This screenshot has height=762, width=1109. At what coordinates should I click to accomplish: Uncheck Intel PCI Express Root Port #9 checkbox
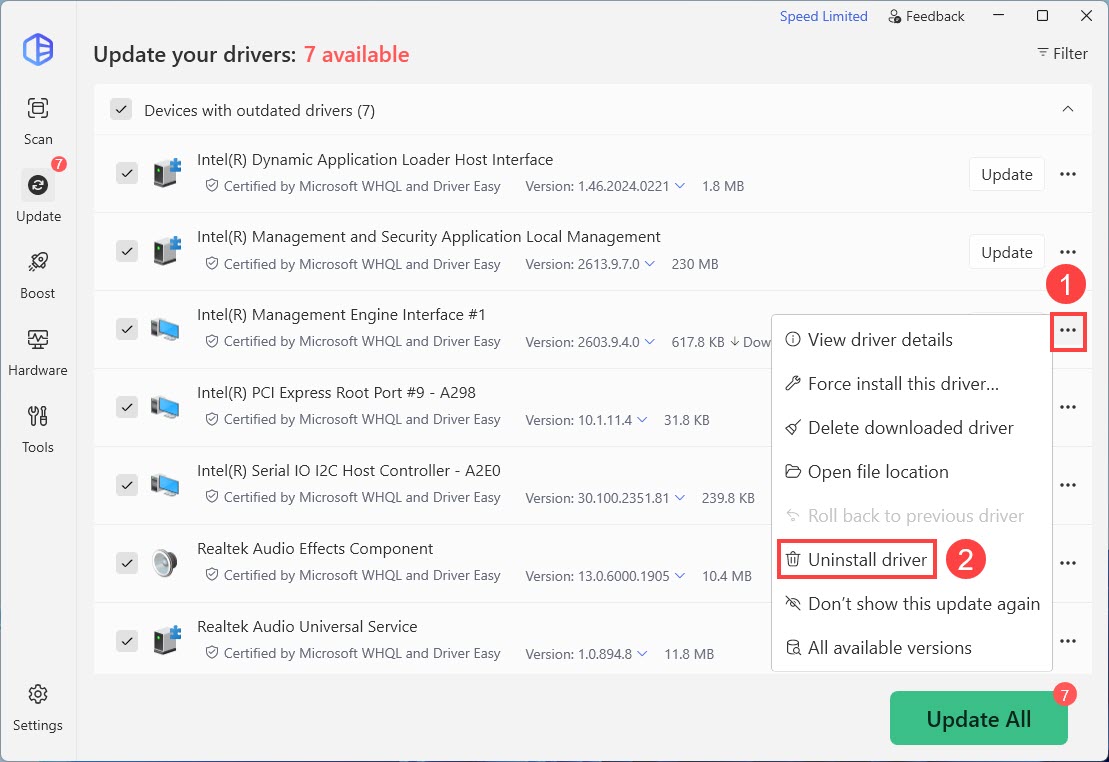point(127,407)
